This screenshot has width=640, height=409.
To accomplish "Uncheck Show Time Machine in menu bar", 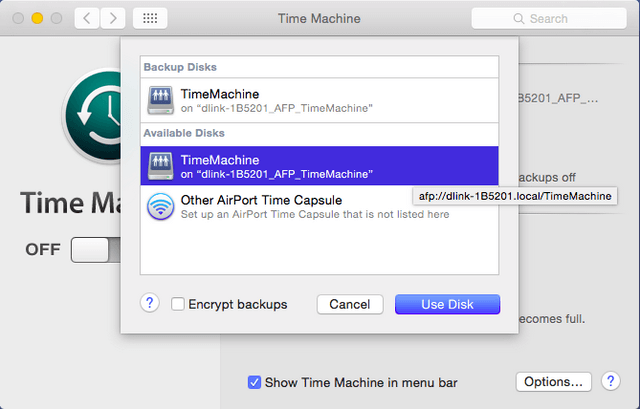I will tap(254, 382).
